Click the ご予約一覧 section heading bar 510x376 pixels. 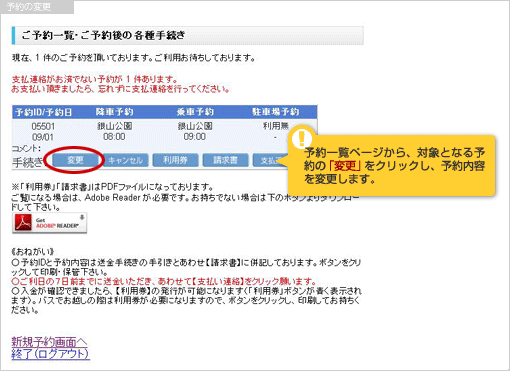(x=188, y=35)
